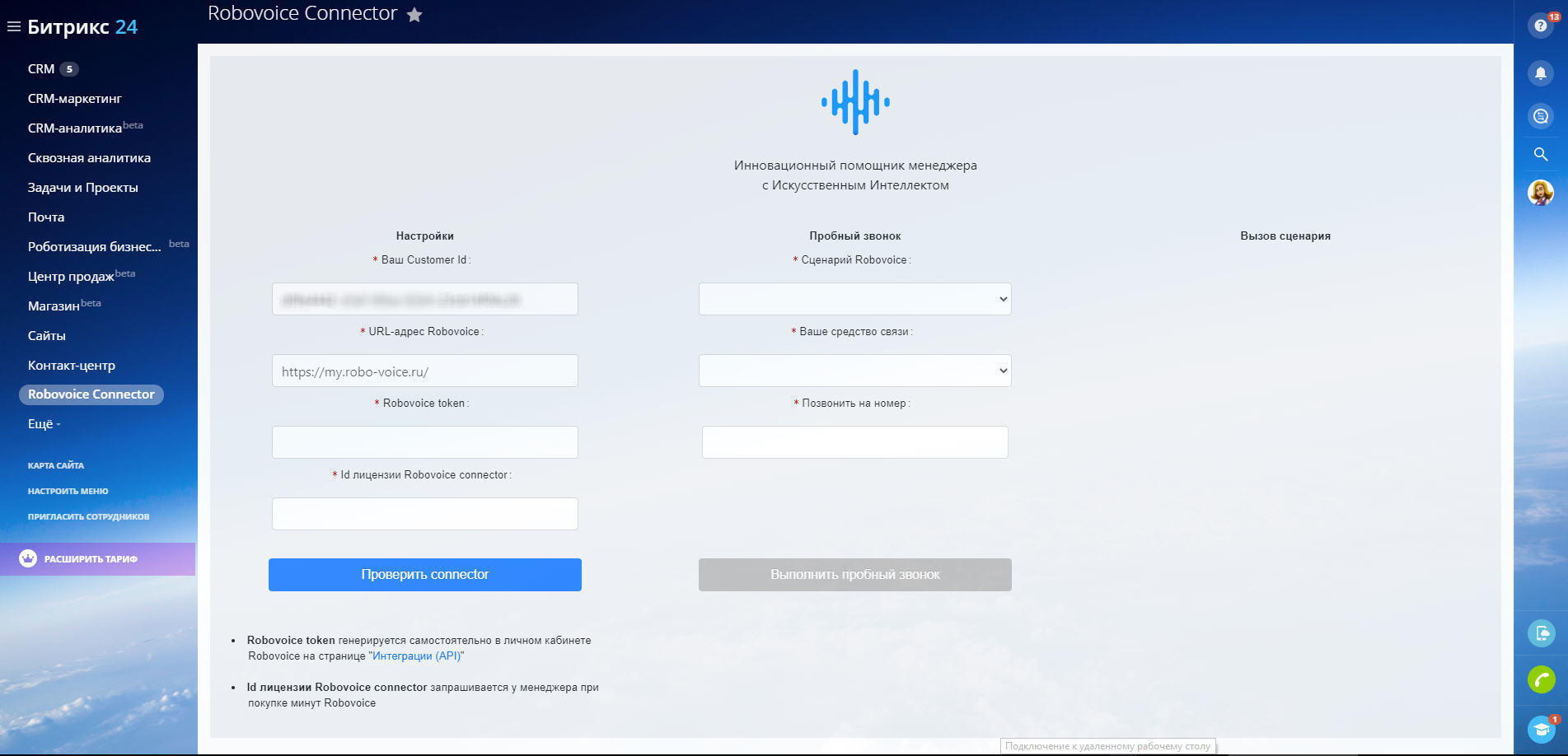Open CRM-аналитика section

75,128
